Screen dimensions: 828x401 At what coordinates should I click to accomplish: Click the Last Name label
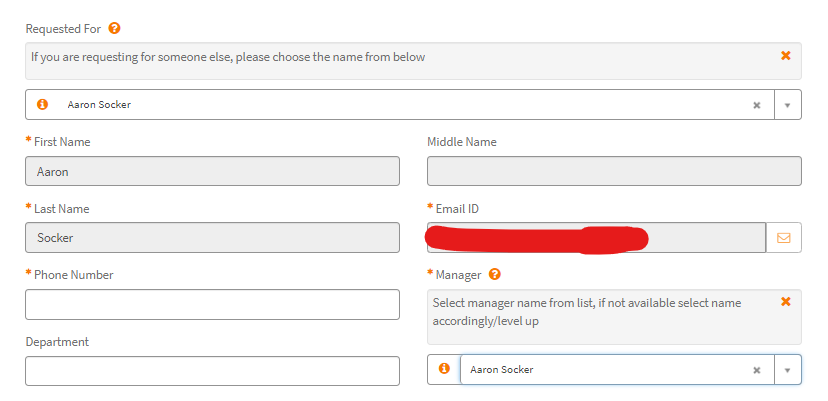click(61, 209)
